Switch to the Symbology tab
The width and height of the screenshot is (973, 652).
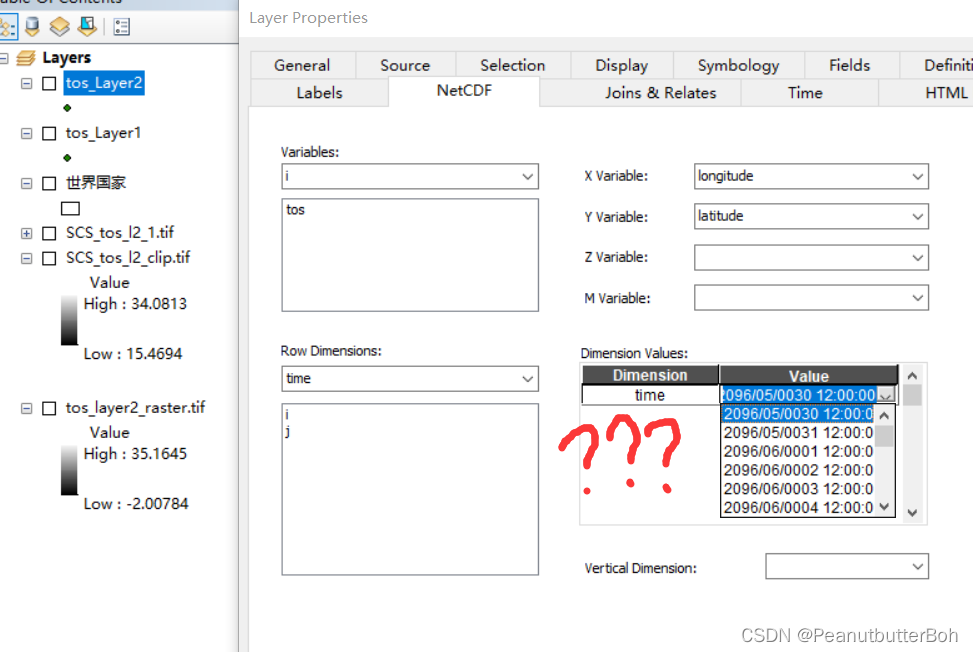pyautogui.click(x=738, y=64)
